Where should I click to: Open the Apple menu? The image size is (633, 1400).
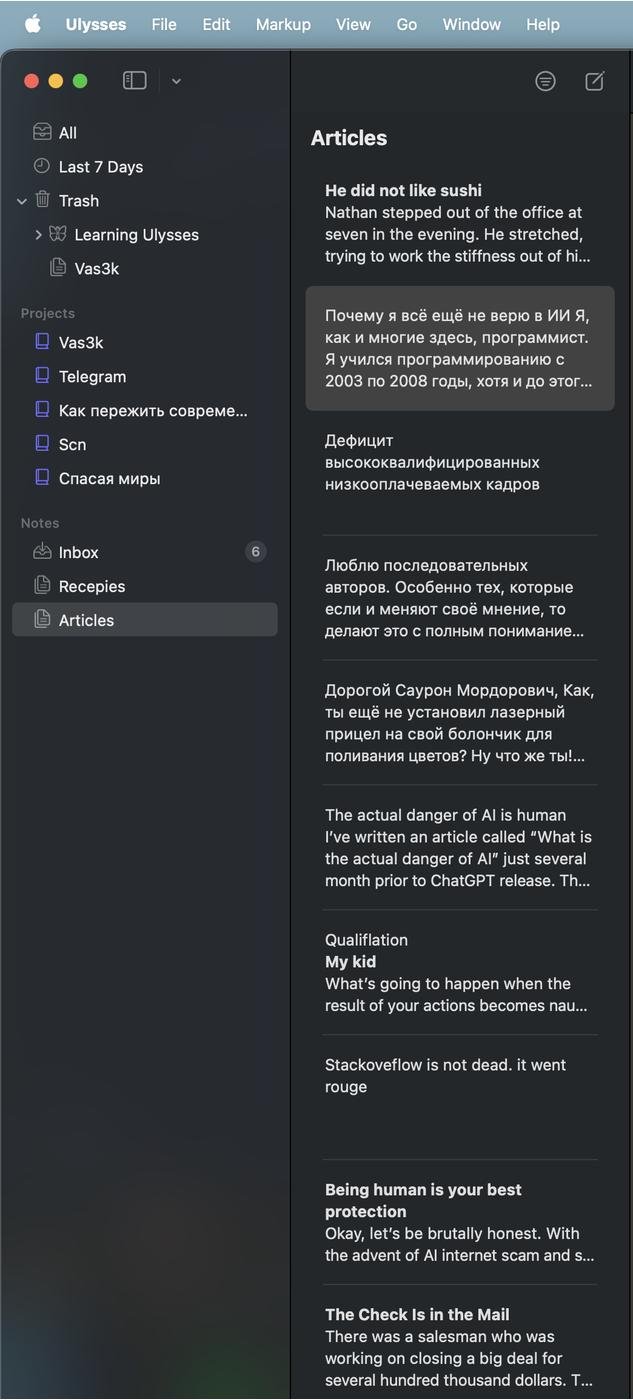tap(33, 24)
